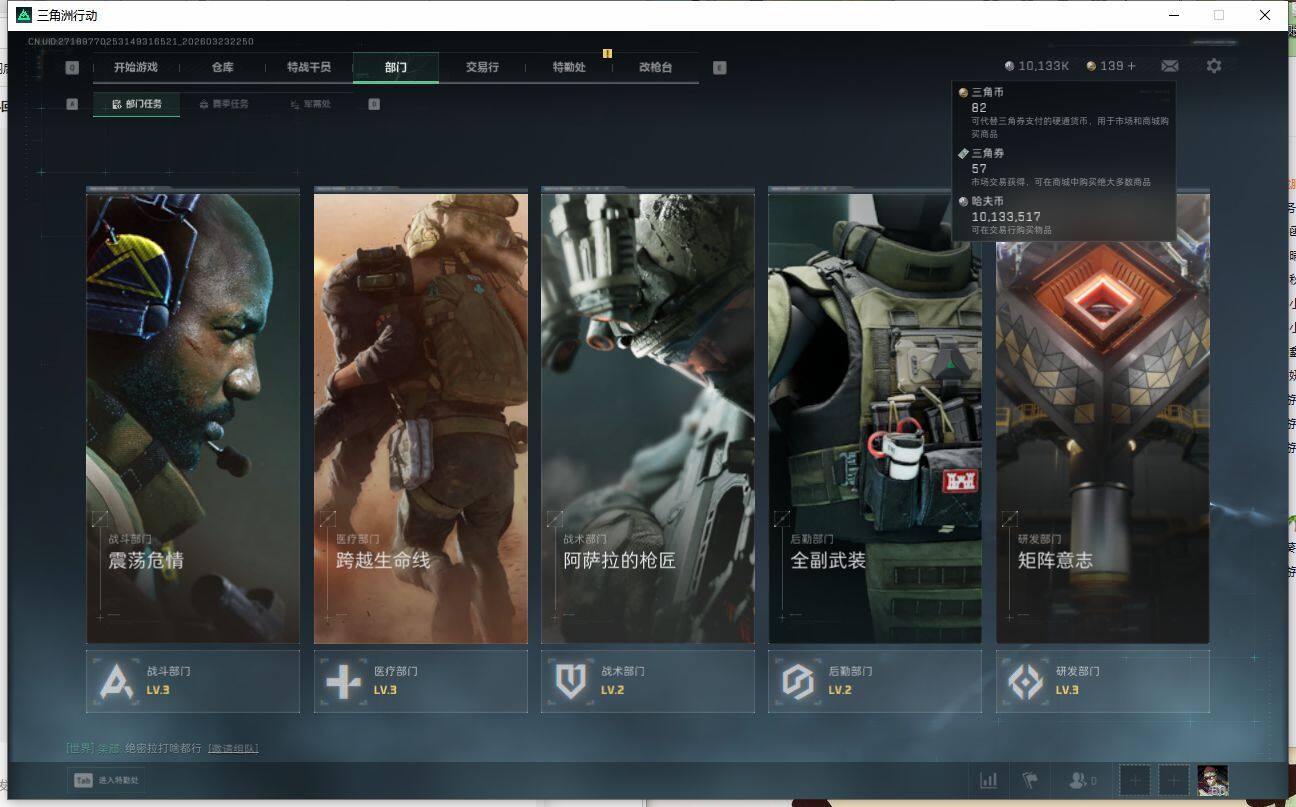The height and width of the screenshot is (807, 1296).
Task: Add teammate in first empty squad slot
Action: point(1134,780)
